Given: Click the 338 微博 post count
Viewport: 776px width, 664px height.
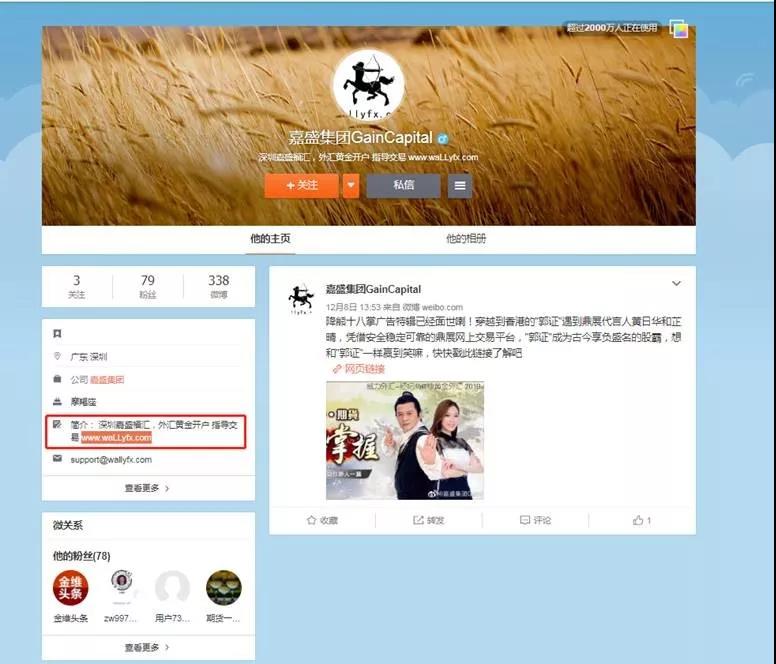Looking at the screenshot, I should coord(219,286).
